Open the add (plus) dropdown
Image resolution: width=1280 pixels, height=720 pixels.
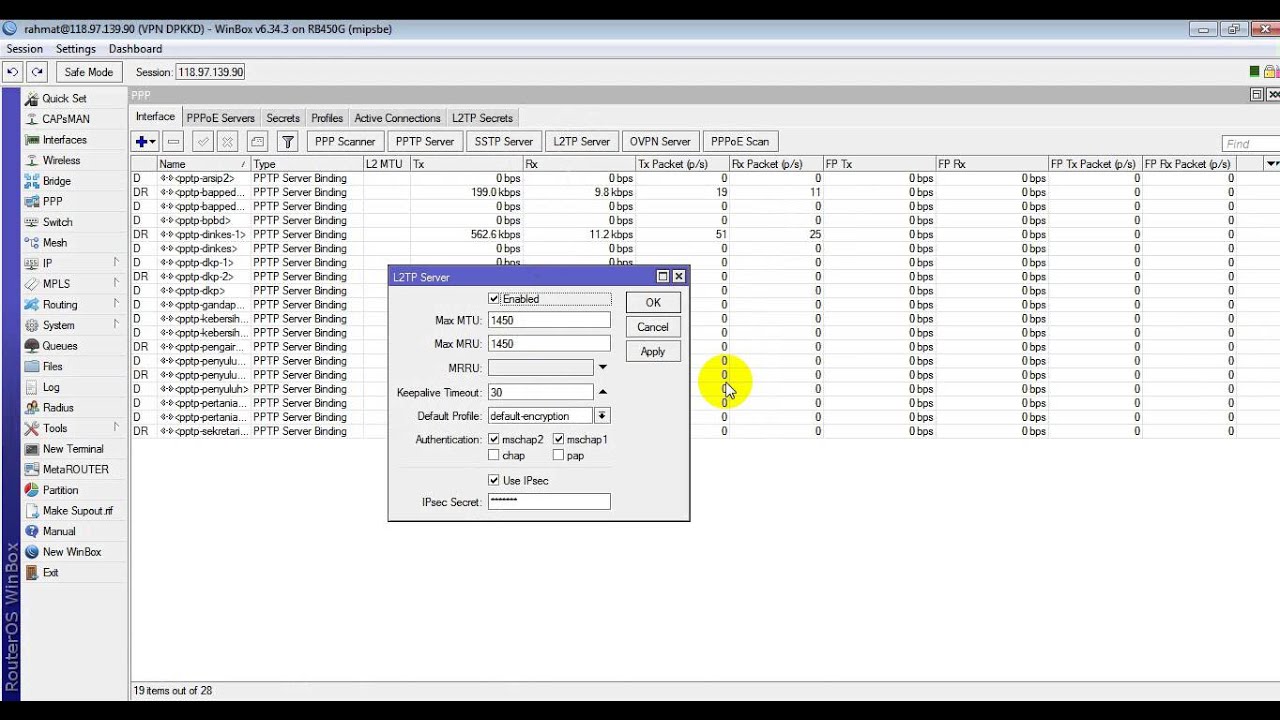pyautogui.click(x=146, y=142)
